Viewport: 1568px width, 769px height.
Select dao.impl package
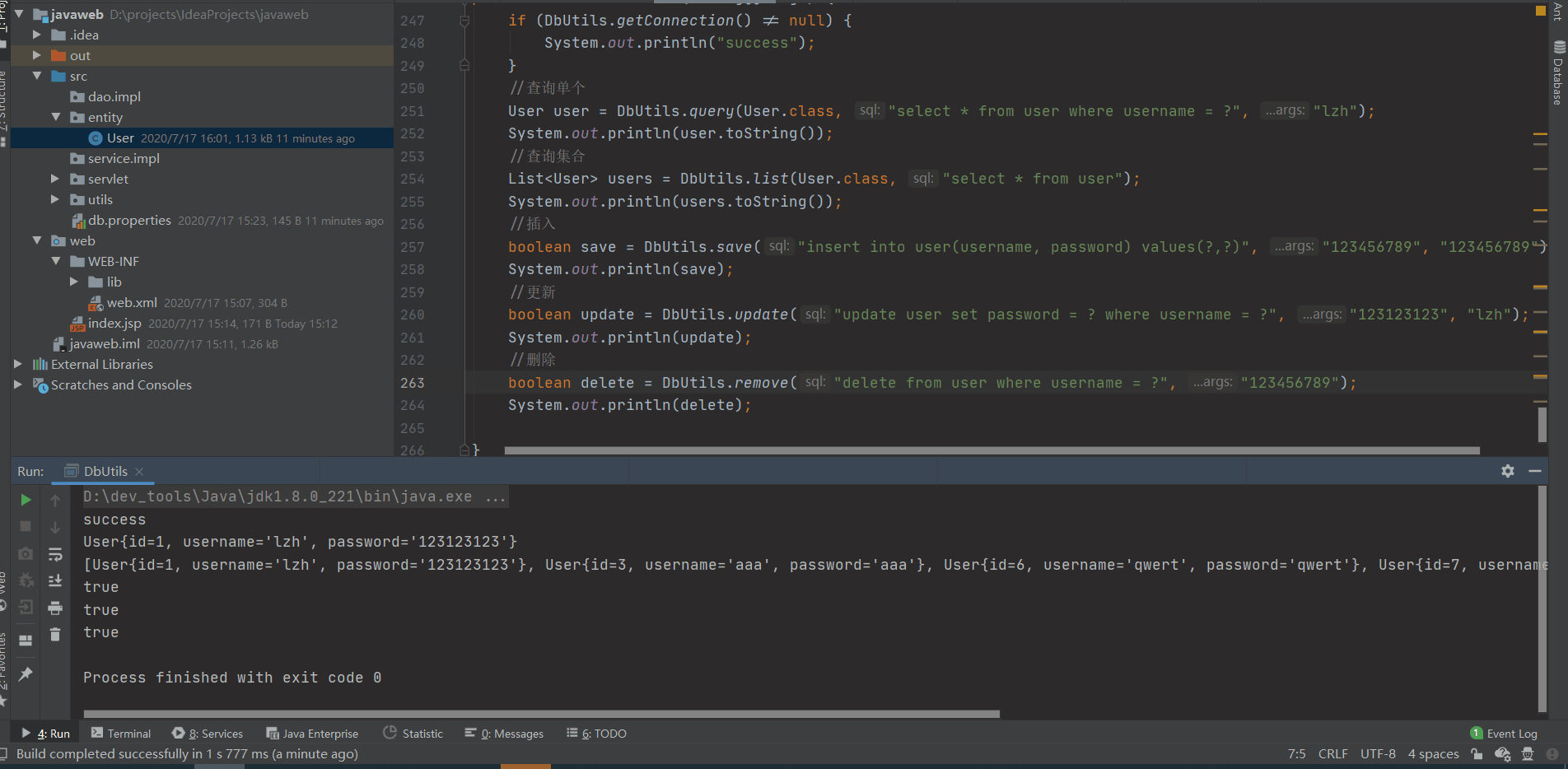(x=114, y=96)
